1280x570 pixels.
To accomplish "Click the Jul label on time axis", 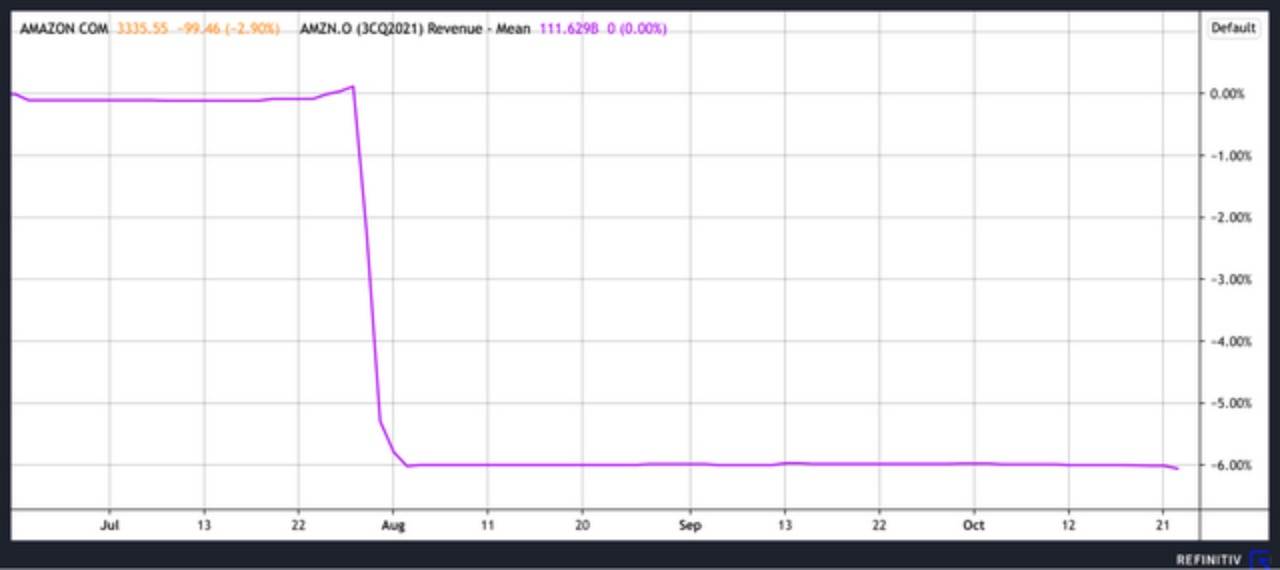I will [x=111, y=525].
